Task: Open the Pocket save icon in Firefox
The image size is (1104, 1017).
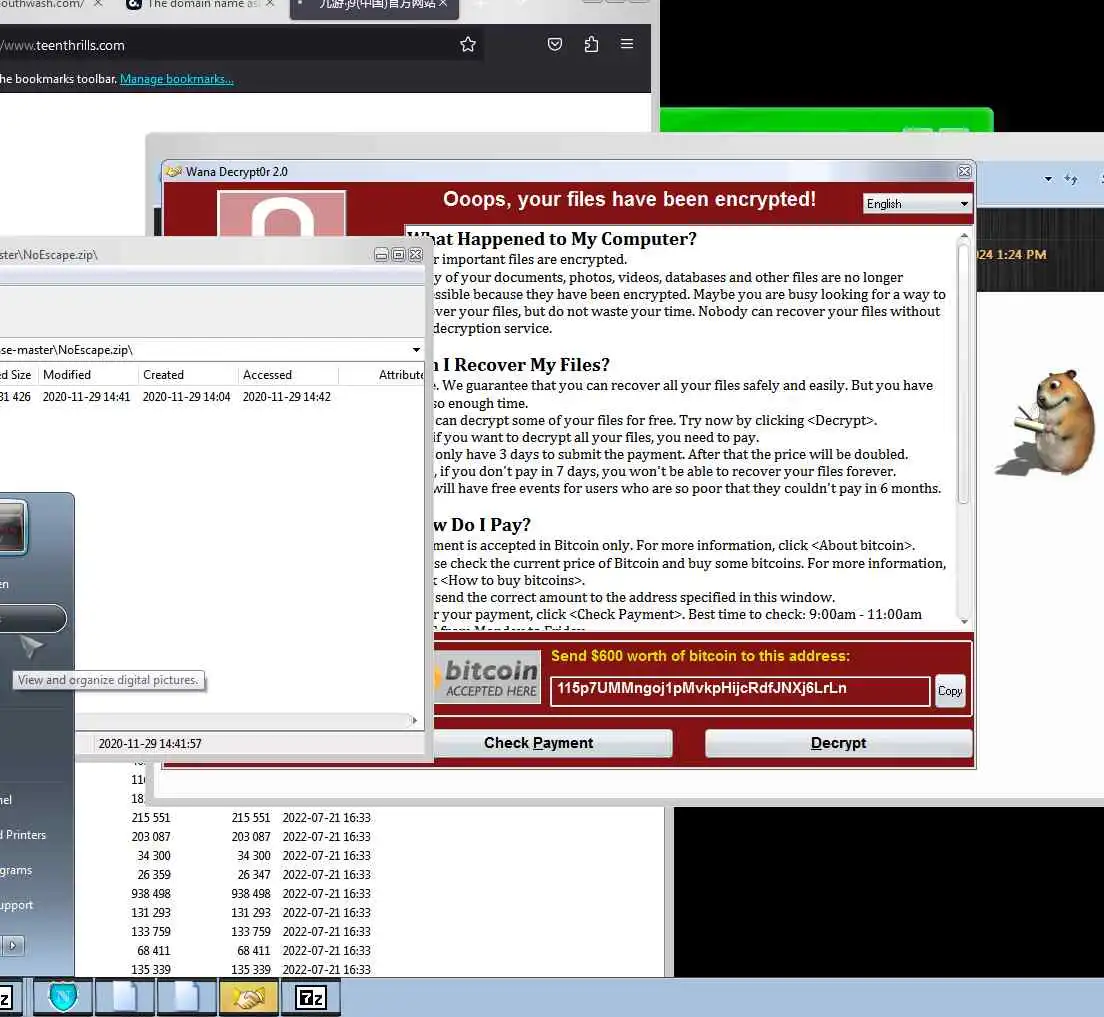Action: click(555, 44)
